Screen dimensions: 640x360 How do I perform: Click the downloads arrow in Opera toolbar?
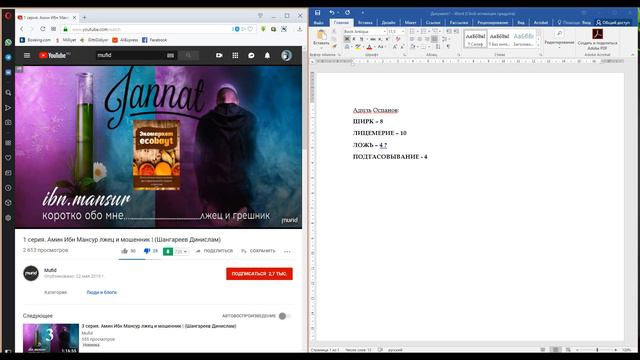point(299,29)
